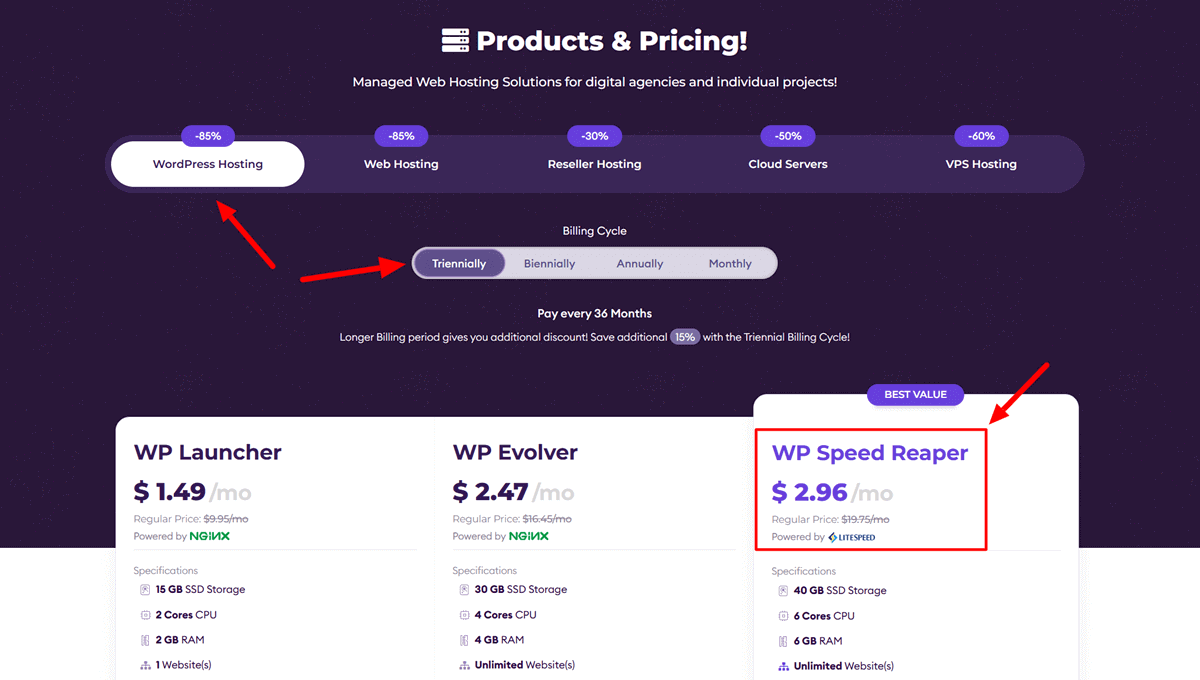The width and height of the screenshot is (1200, 680).
Task: Select the Triennially billing cycle
Action: (459, 264)
